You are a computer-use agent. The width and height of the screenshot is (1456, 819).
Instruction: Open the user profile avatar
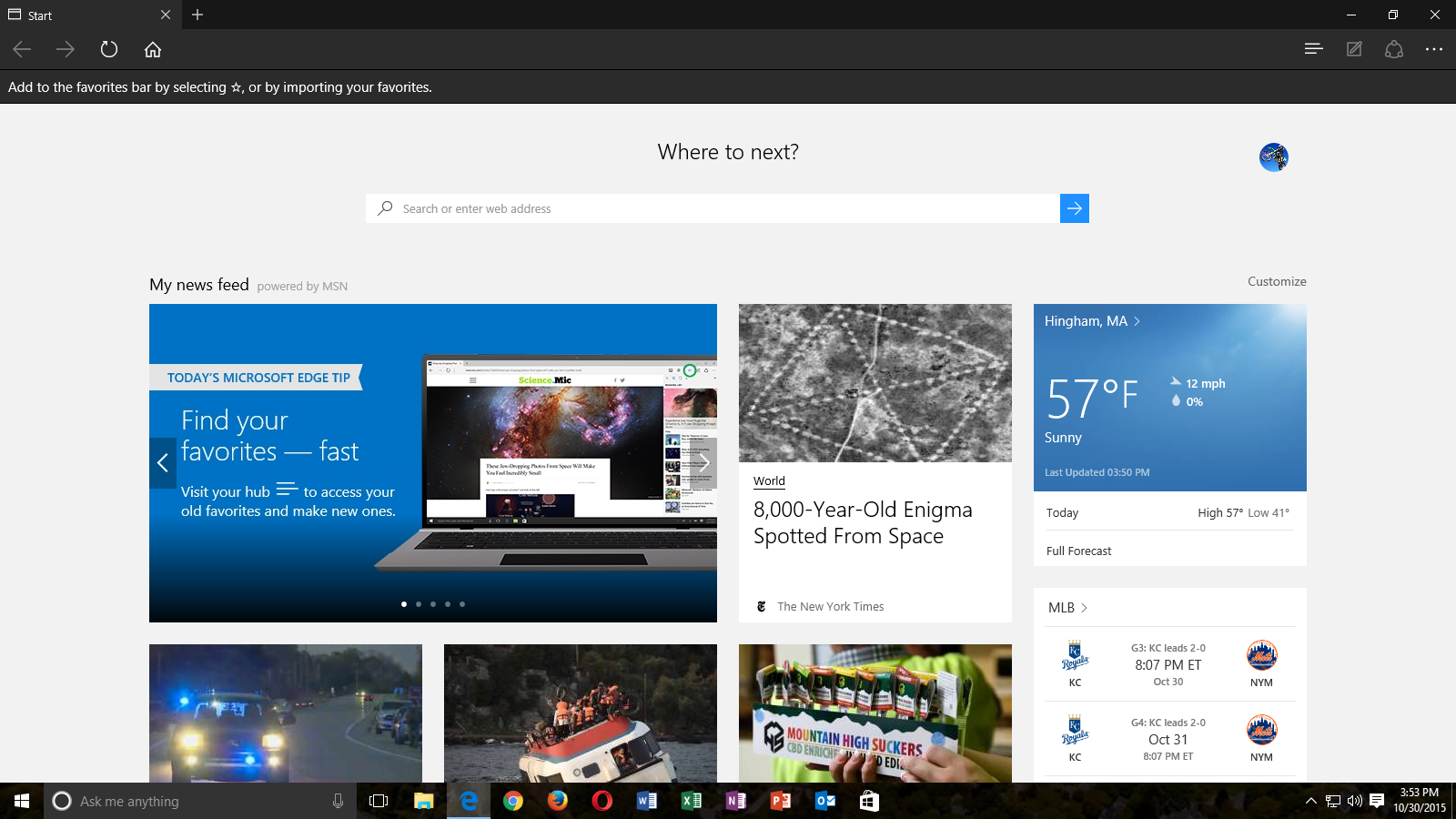pyautogui.click(x=1273, y=157)
